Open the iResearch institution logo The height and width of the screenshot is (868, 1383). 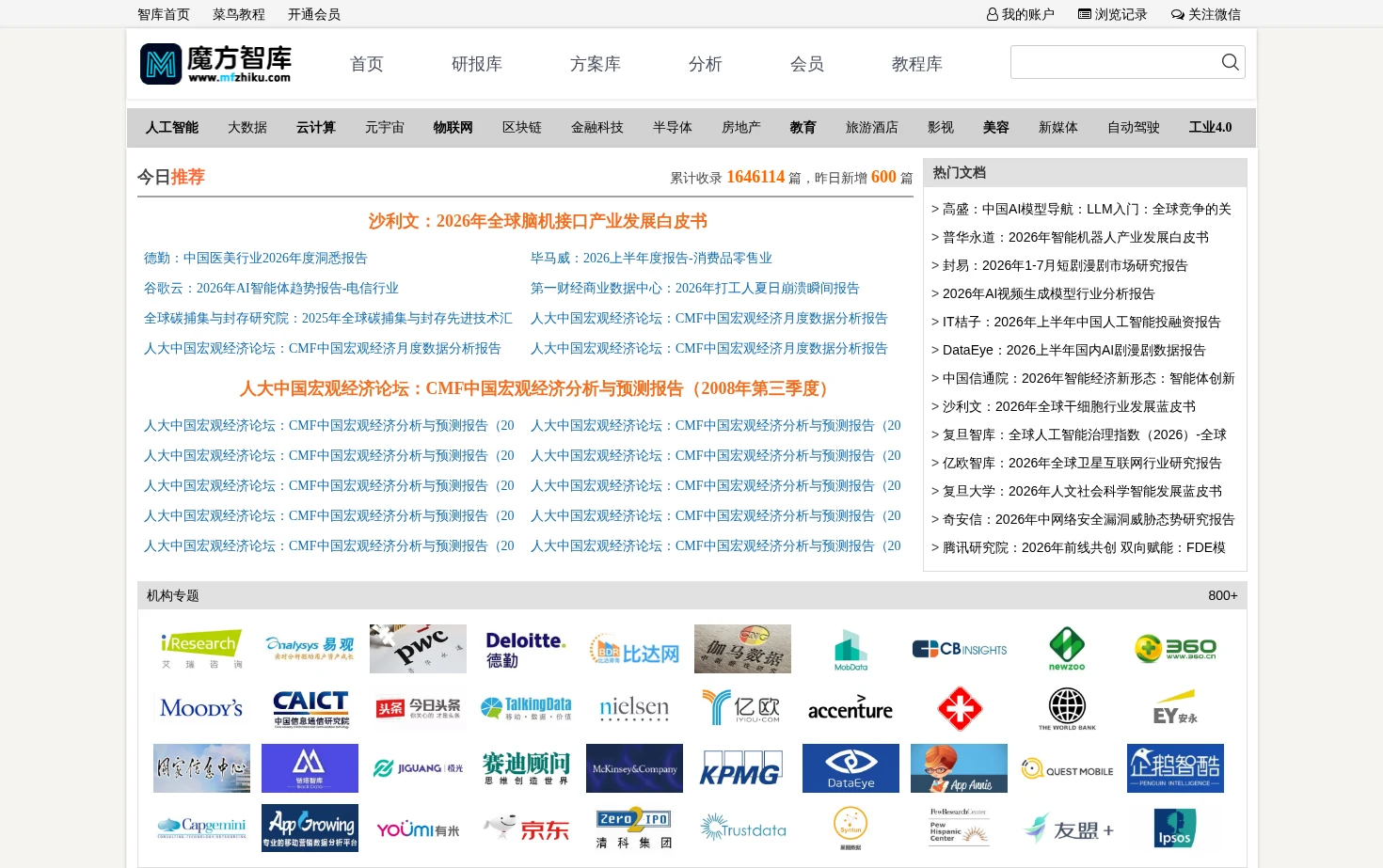201,649
